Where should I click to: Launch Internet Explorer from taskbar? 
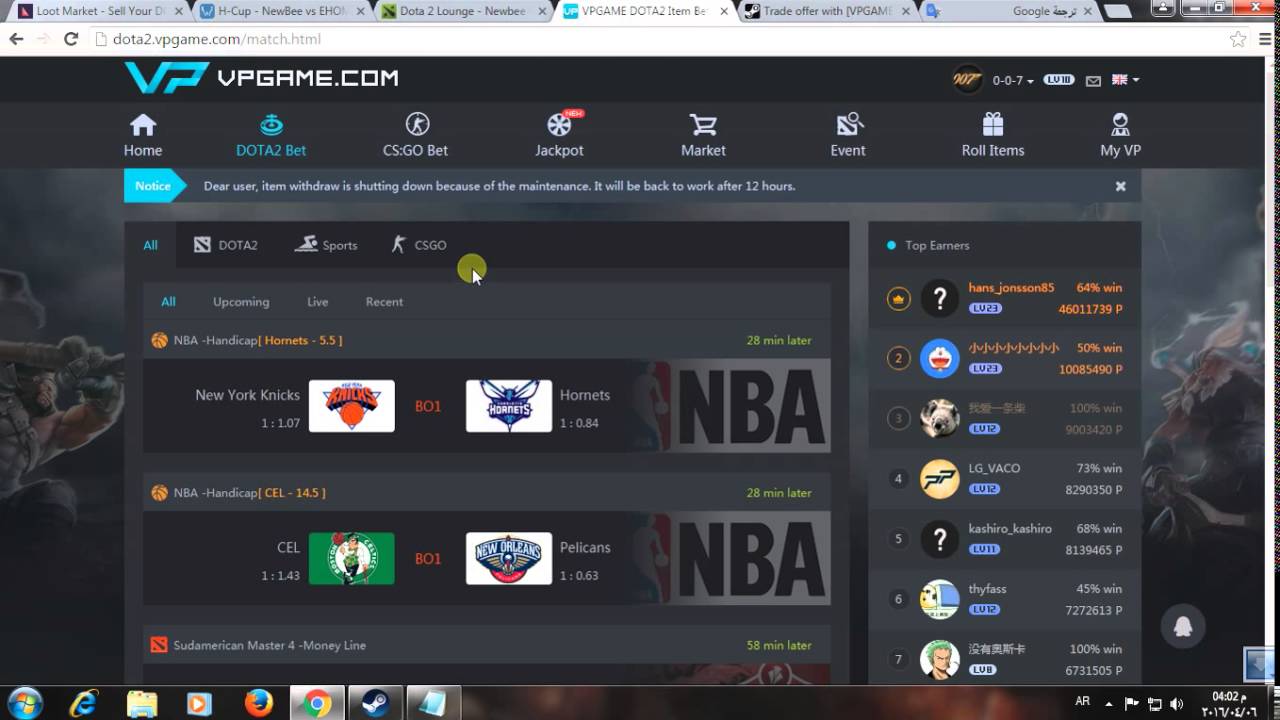[x=84, y=703]
